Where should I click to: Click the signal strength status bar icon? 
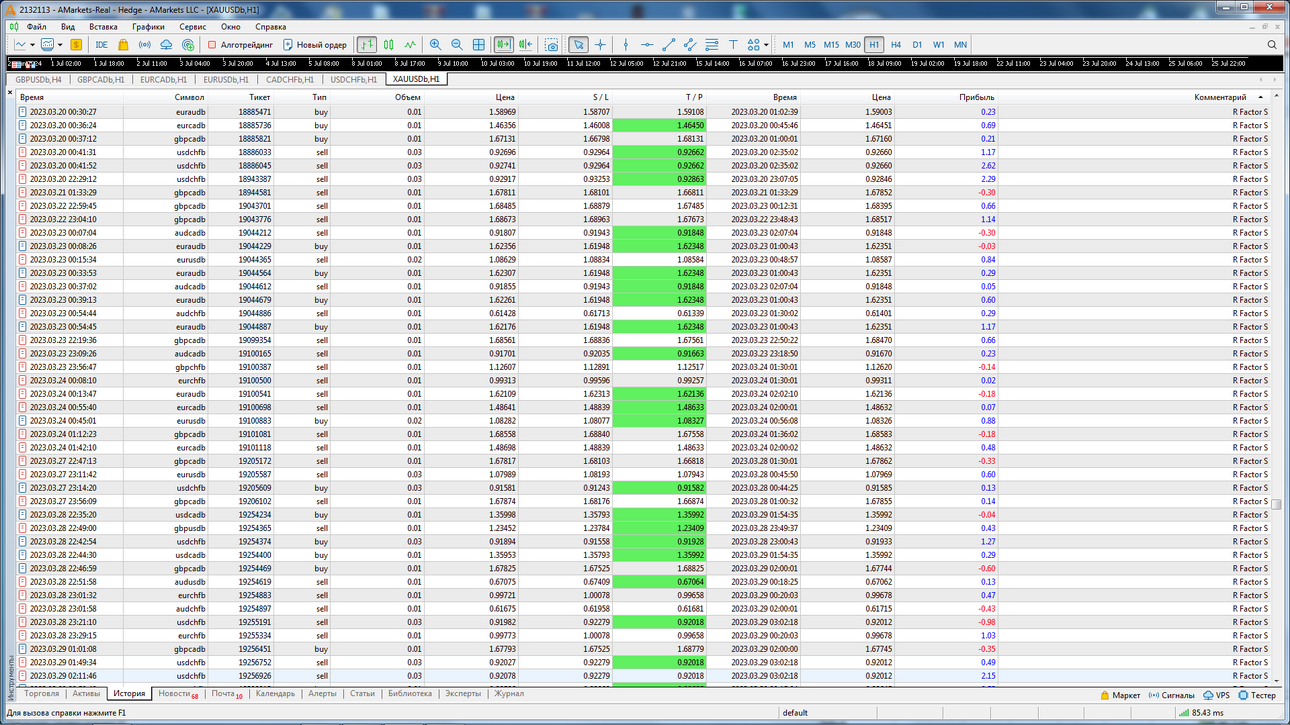(x=1183, y=713)
